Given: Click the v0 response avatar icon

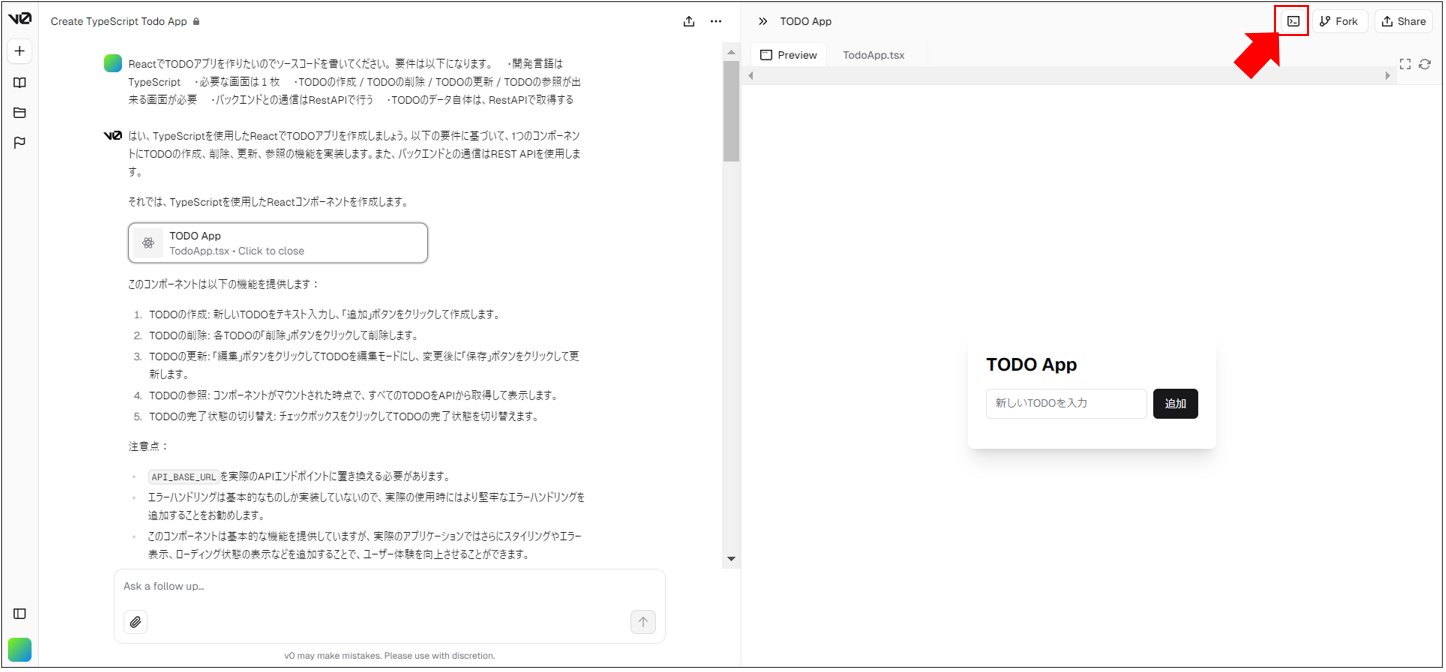Looking at the screenshot, I should (113, 135).
